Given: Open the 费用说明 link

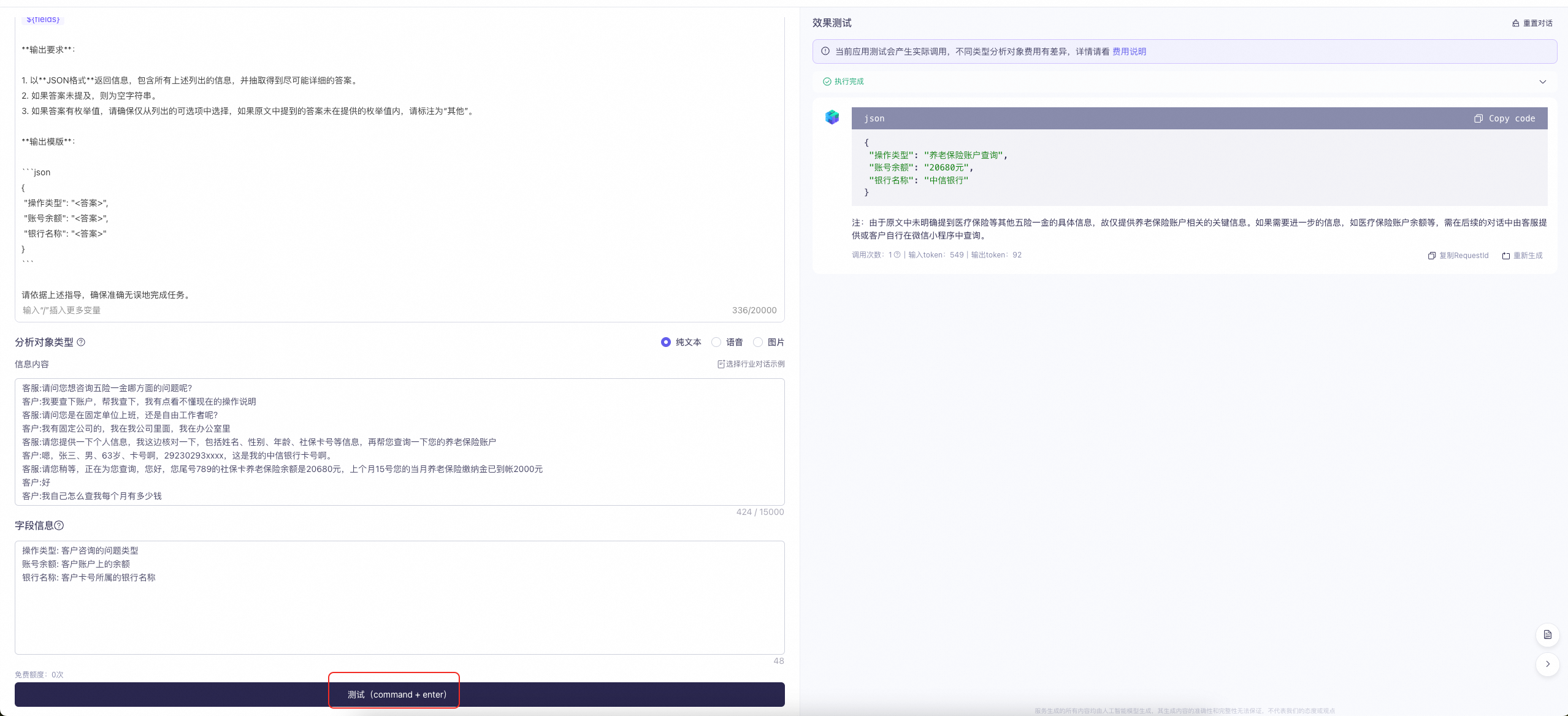Looking at the screenshot, I should pos(1129,51).
